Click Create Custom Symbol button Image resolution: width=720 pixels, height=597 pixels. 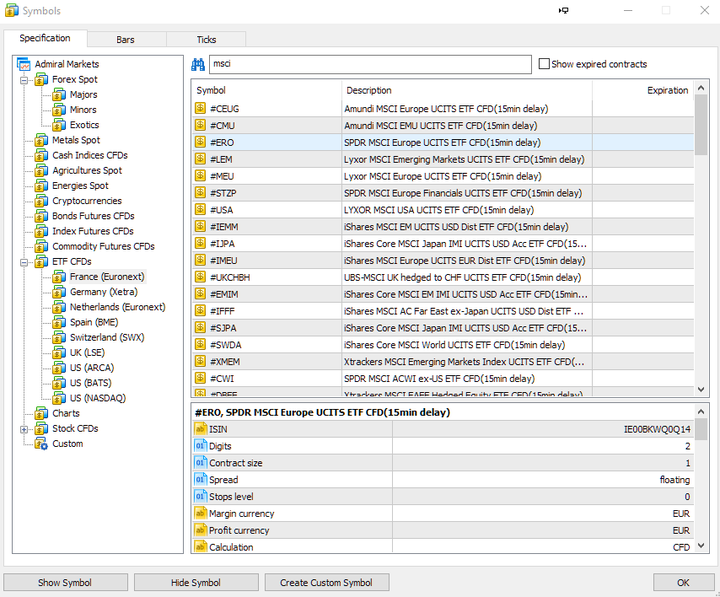[x=326, y=582]
